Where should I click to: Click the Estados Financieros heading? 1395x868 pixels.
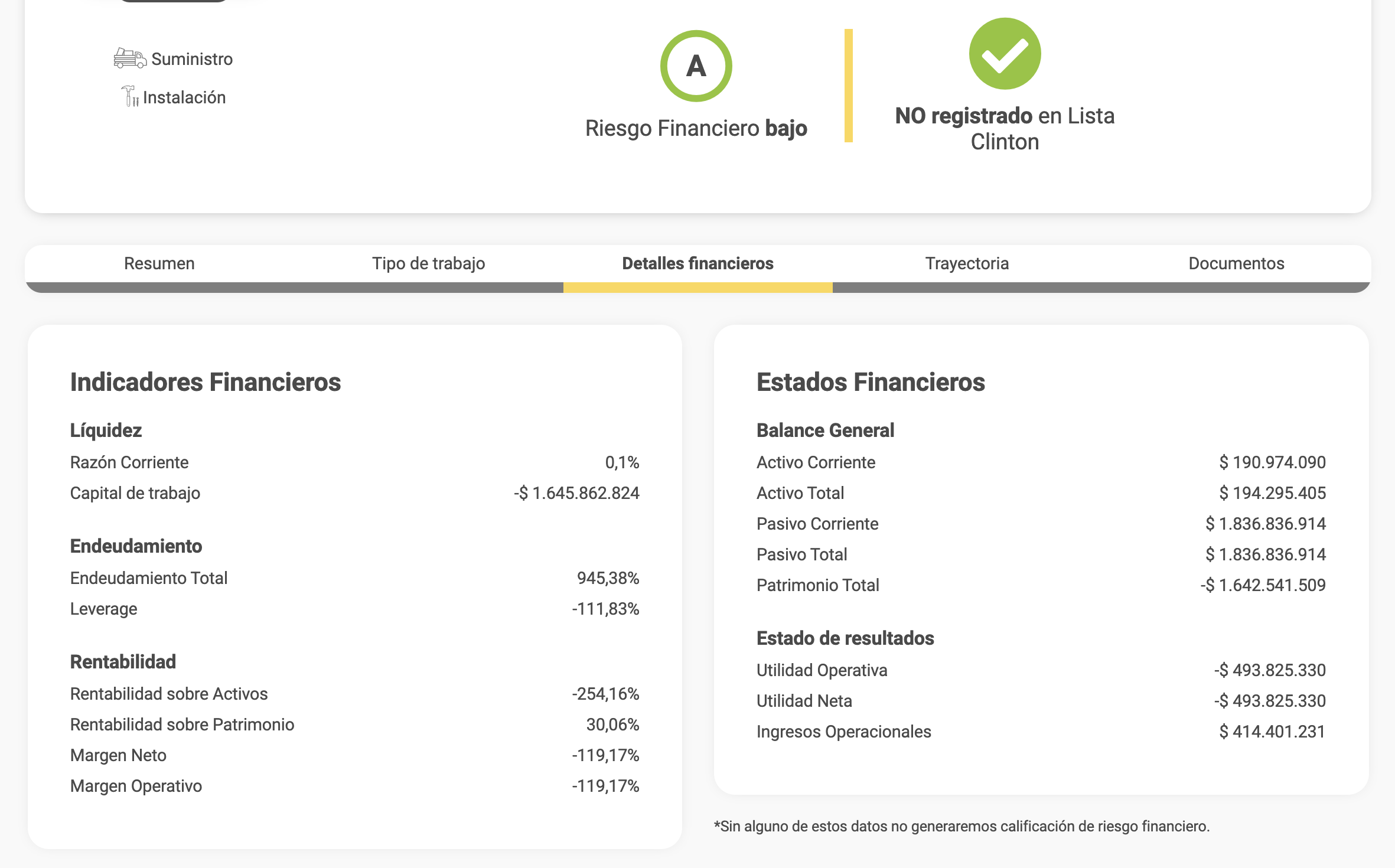pyautogui.click(x=871, y=382)
